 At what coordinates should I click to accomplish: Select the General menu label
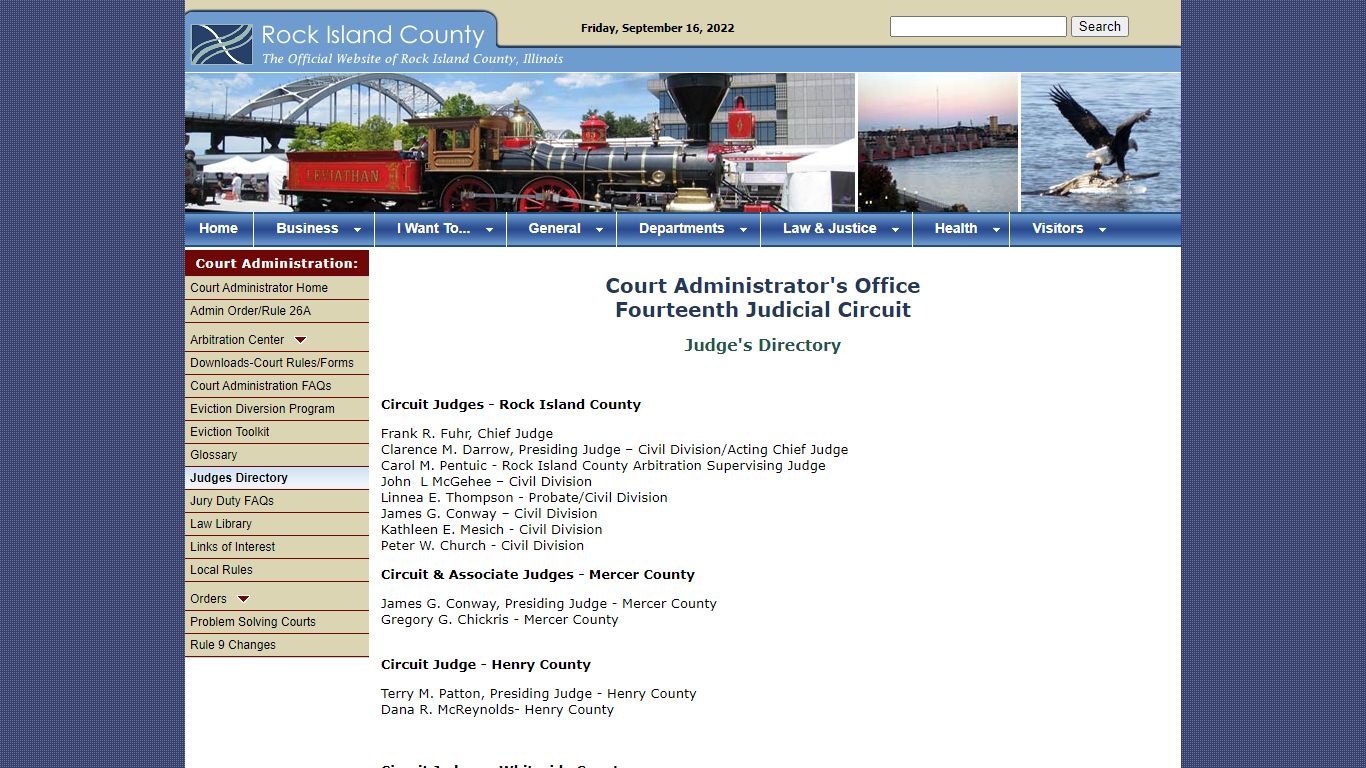click(x=554, y=229)
